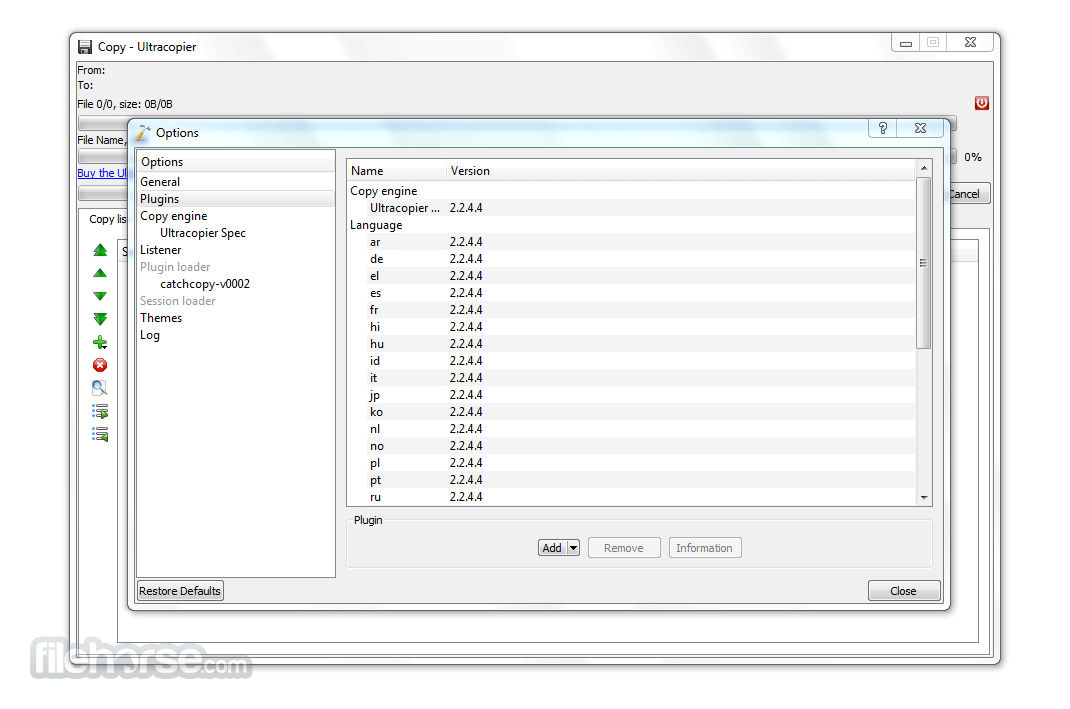Select the 'hi' language plugin
The height and width of the screenshot is (709, 1070).
click(631, 327)
